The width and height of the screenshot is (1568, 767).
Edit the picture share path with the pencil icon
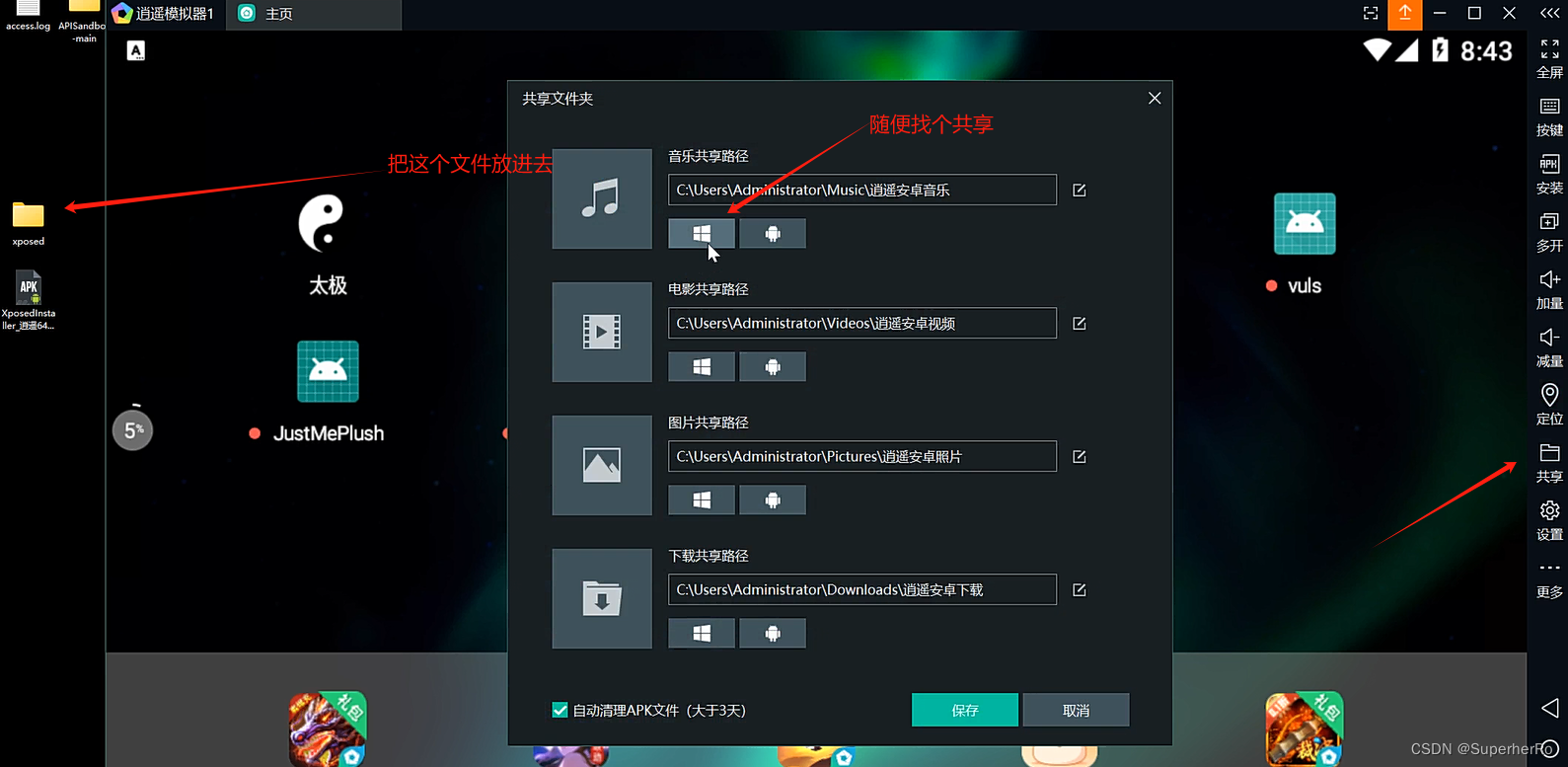click(x=1080, y=457)
